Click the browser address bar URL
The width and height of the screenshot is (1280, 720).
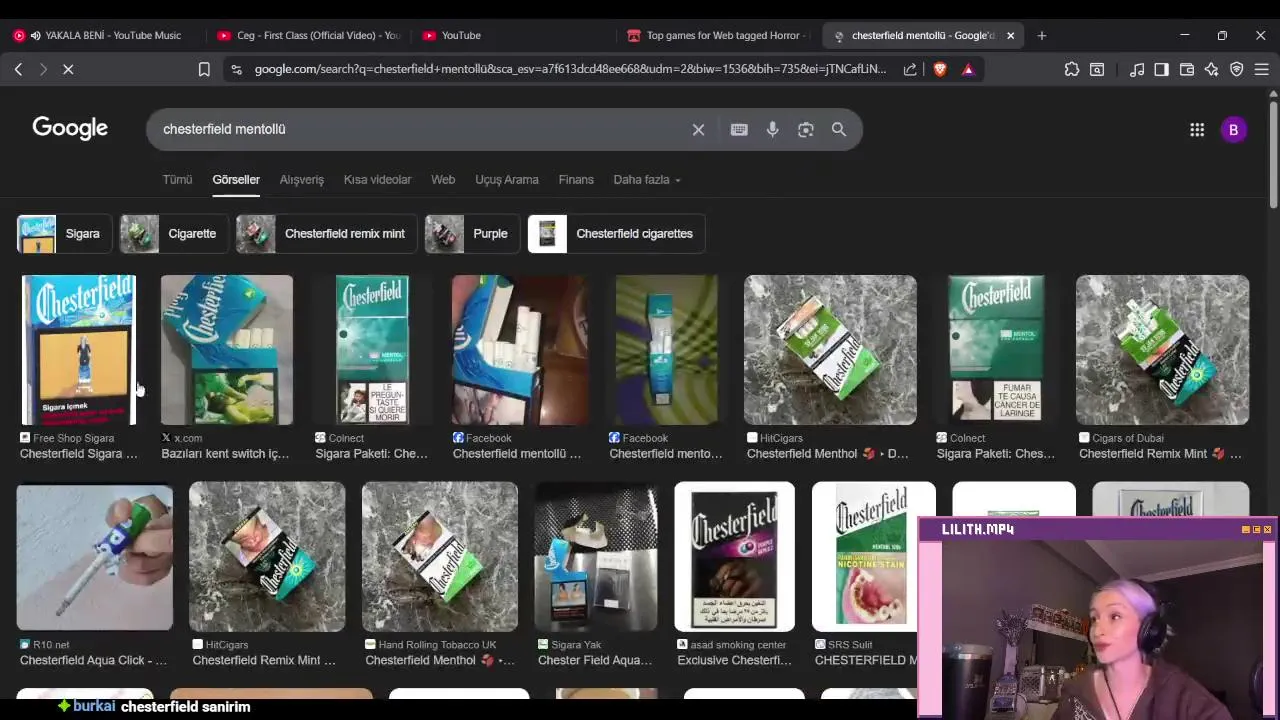pyautogui.click(x=570, y=69)
